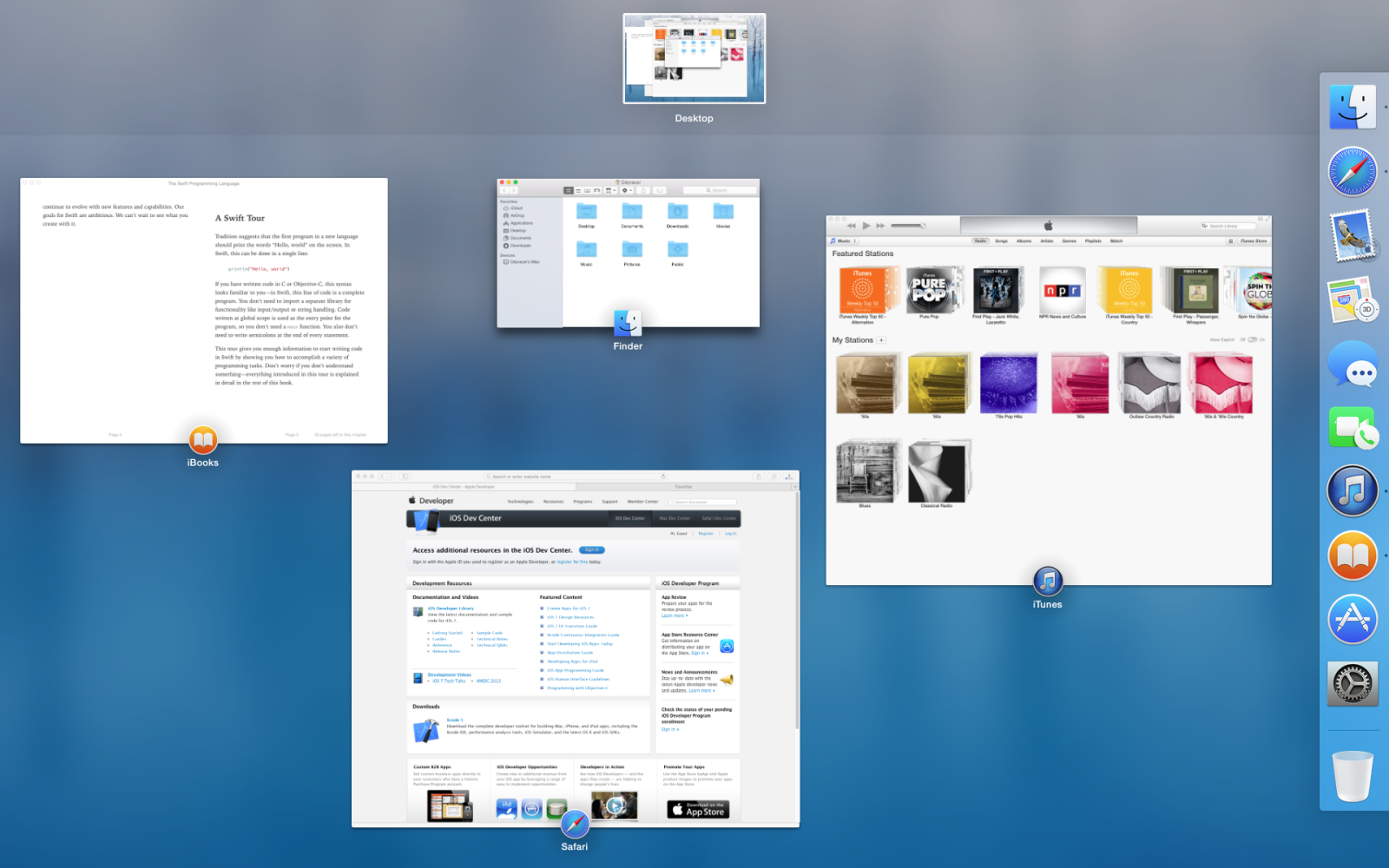Screen dimensions: 1389x868
Task: Open System Preferences from the Dock
Action: [1353, 684]
